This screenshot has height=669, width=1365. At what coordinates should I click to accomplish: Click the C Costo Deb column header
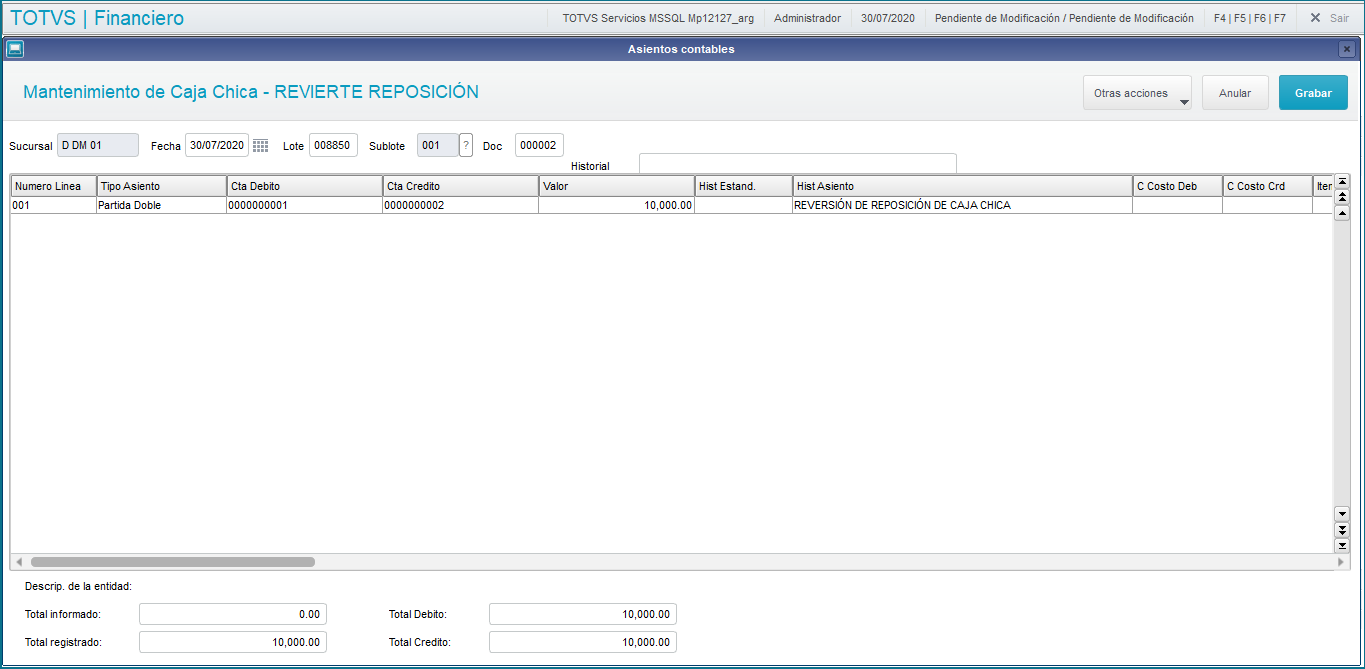(1177, 186)
